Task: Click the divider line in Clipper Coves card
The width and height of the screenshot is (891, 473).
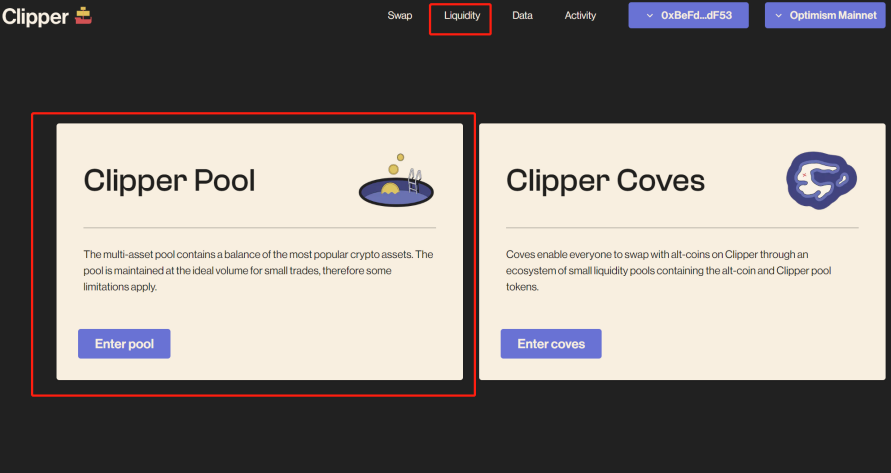Action: click(681, 228)
